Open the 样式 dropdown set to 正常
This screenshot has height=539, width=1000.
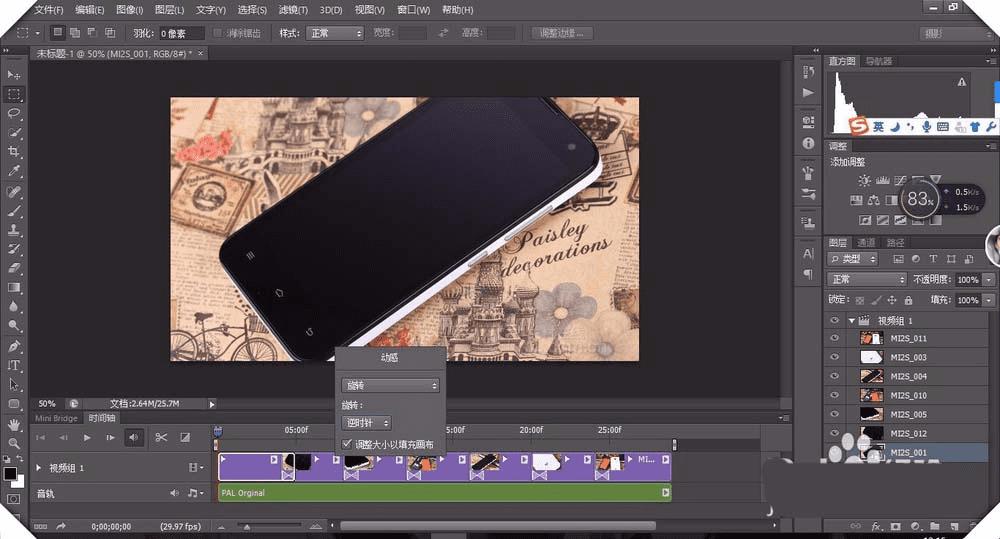tap(334, 33)
